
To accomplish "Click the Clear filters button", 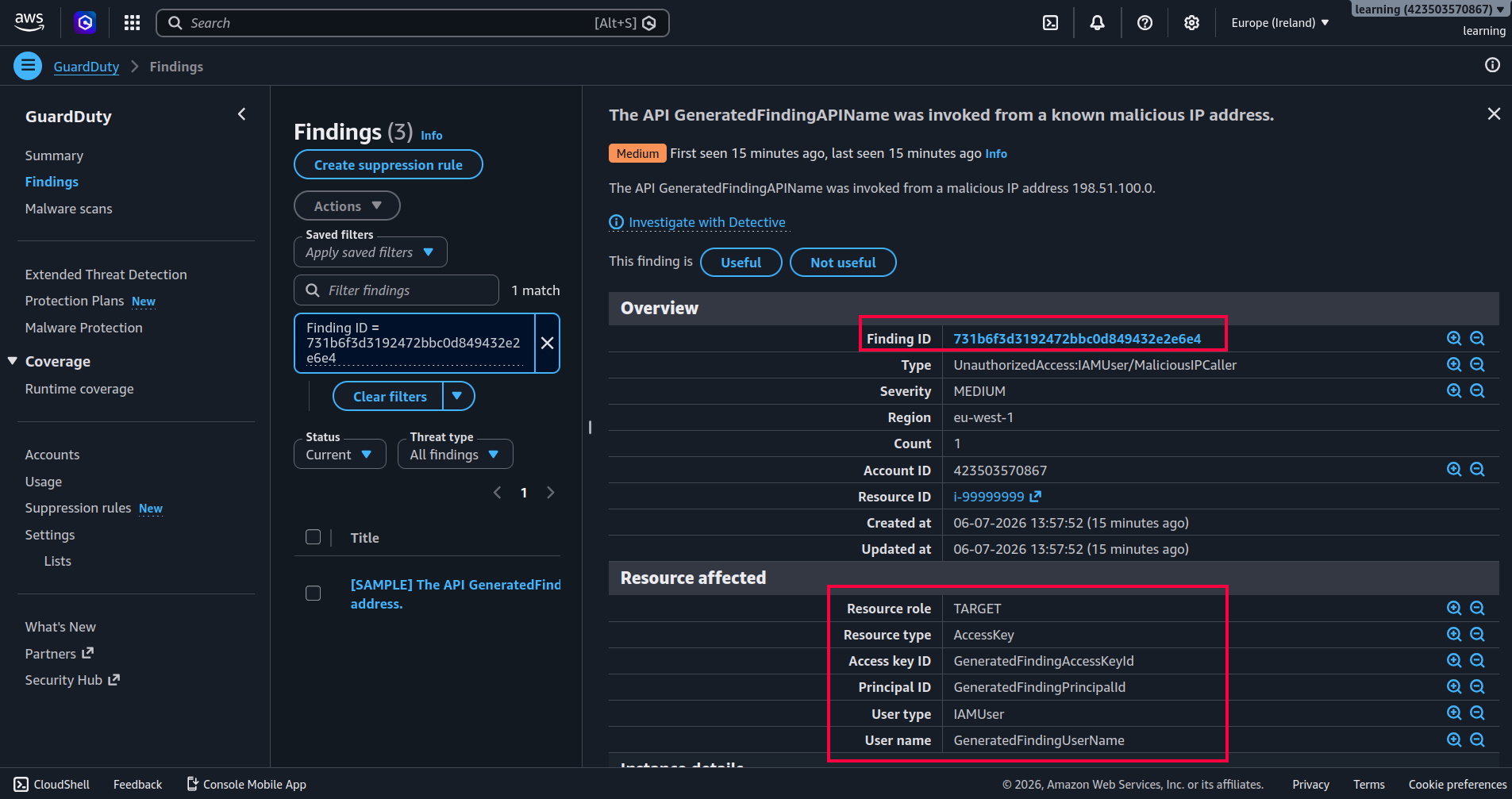I will tap(389, 396).
